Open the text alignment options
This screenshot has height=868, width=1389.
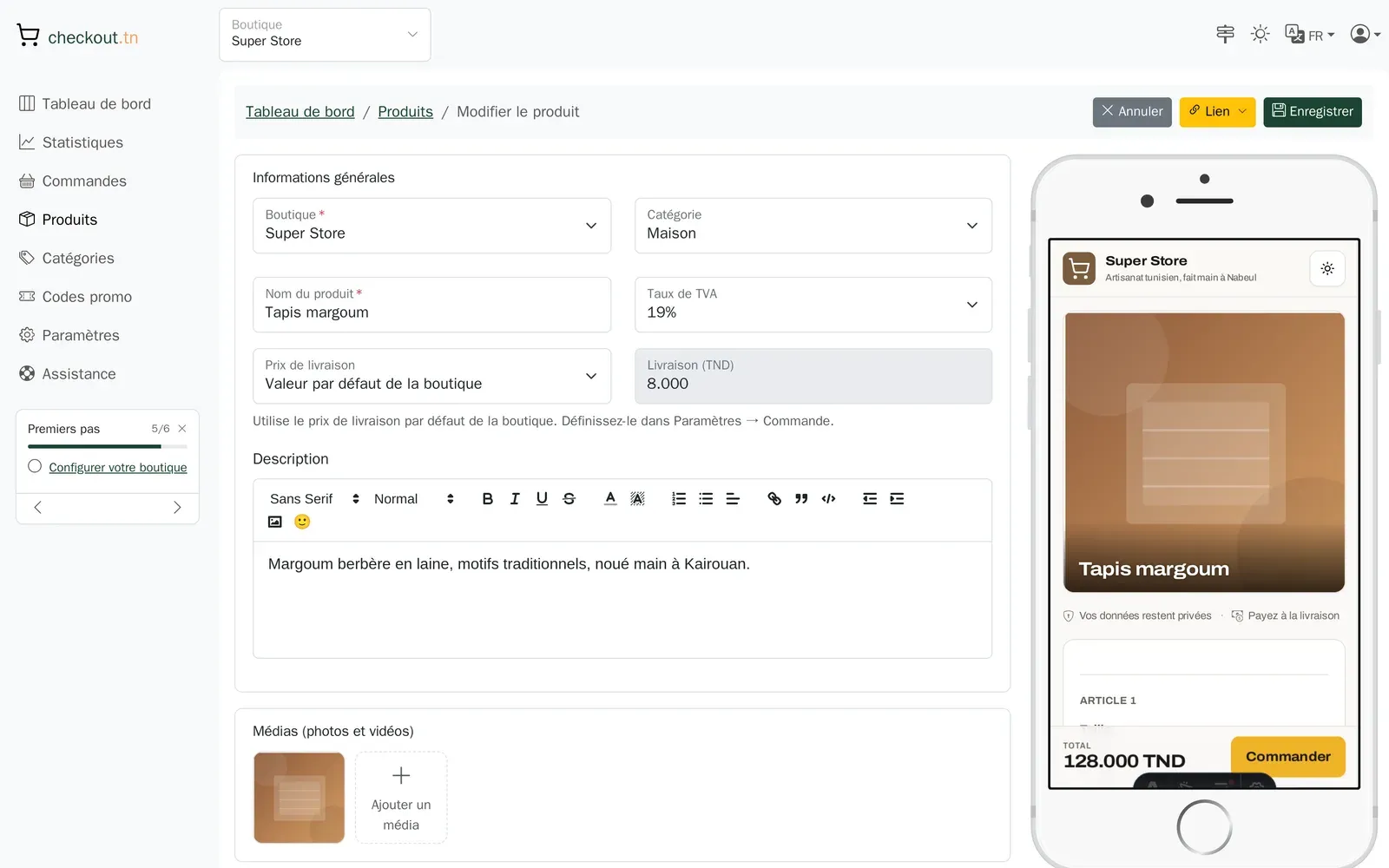coord(733,499)
